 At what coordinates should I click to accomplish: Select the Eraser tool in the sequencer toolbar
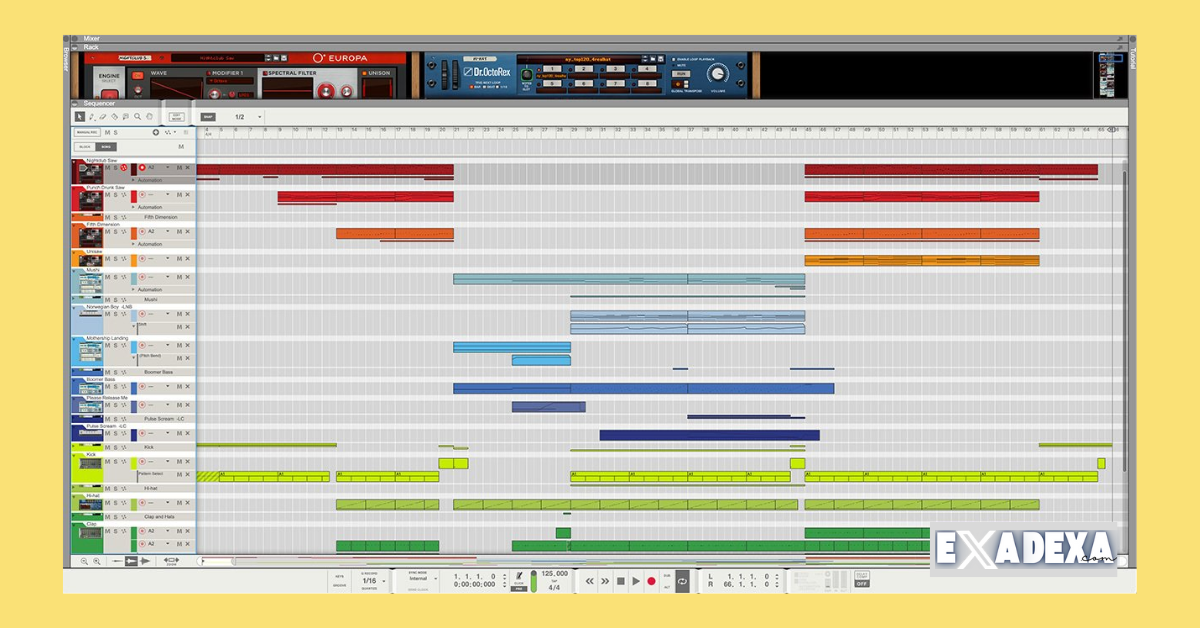point(102,116)
